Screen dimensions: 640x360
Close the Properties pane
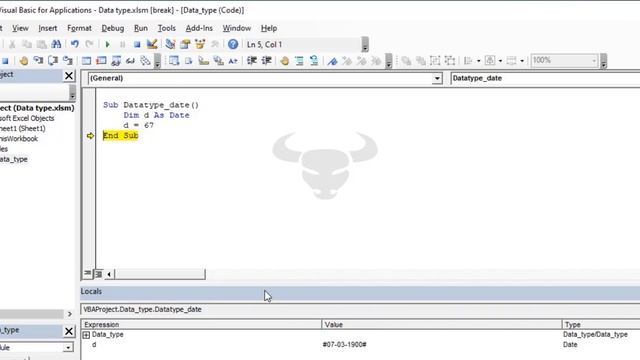69,331
